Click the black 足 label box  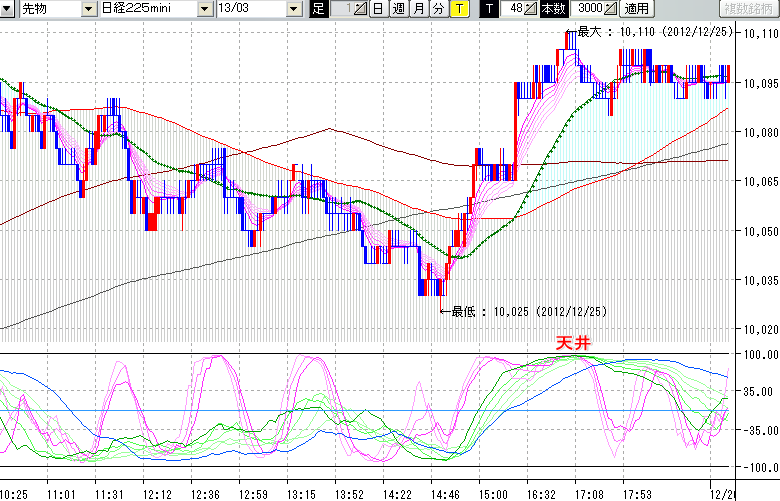click(318, 9)
